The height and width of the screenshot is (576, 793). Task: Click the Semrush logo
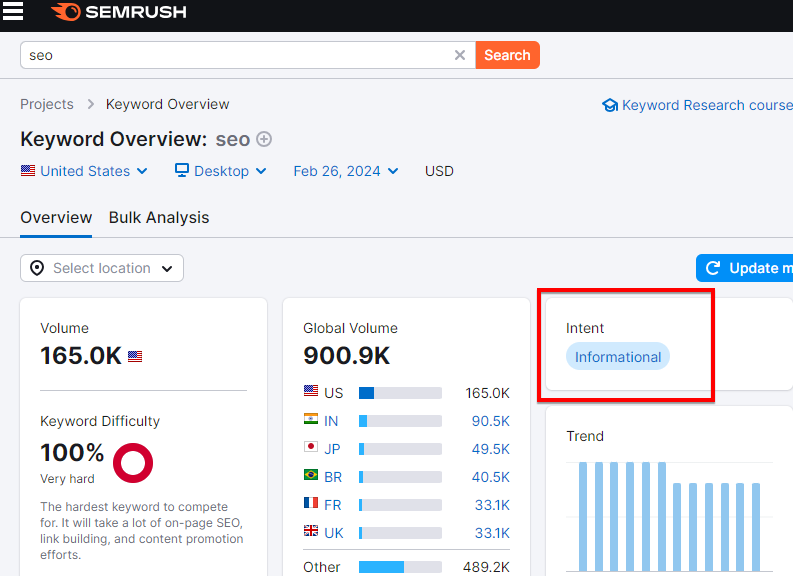point(119,12)
